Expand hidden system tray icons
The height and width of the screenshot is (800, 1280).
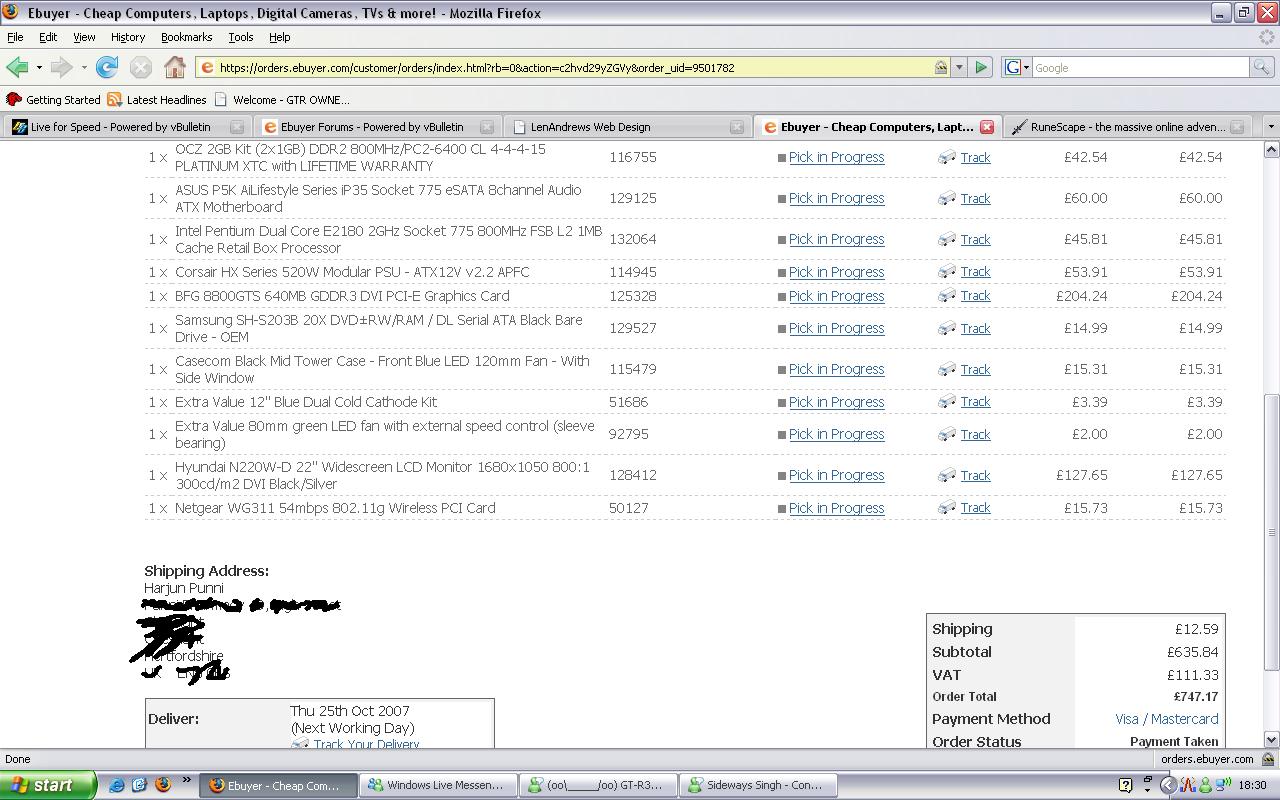(1168, 785)
